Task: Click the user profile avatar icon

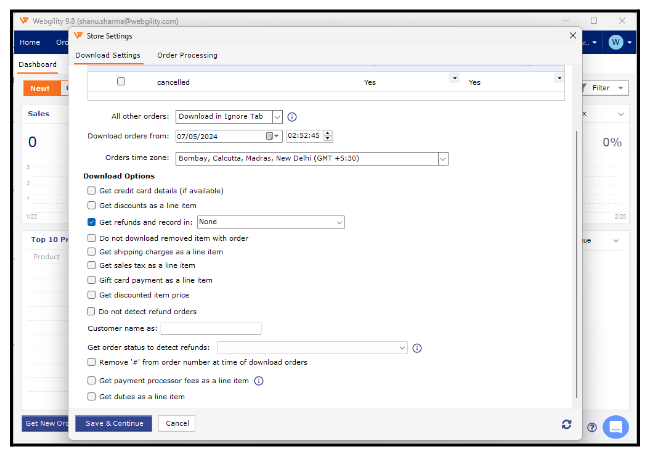Action: (x=616, y=42)
